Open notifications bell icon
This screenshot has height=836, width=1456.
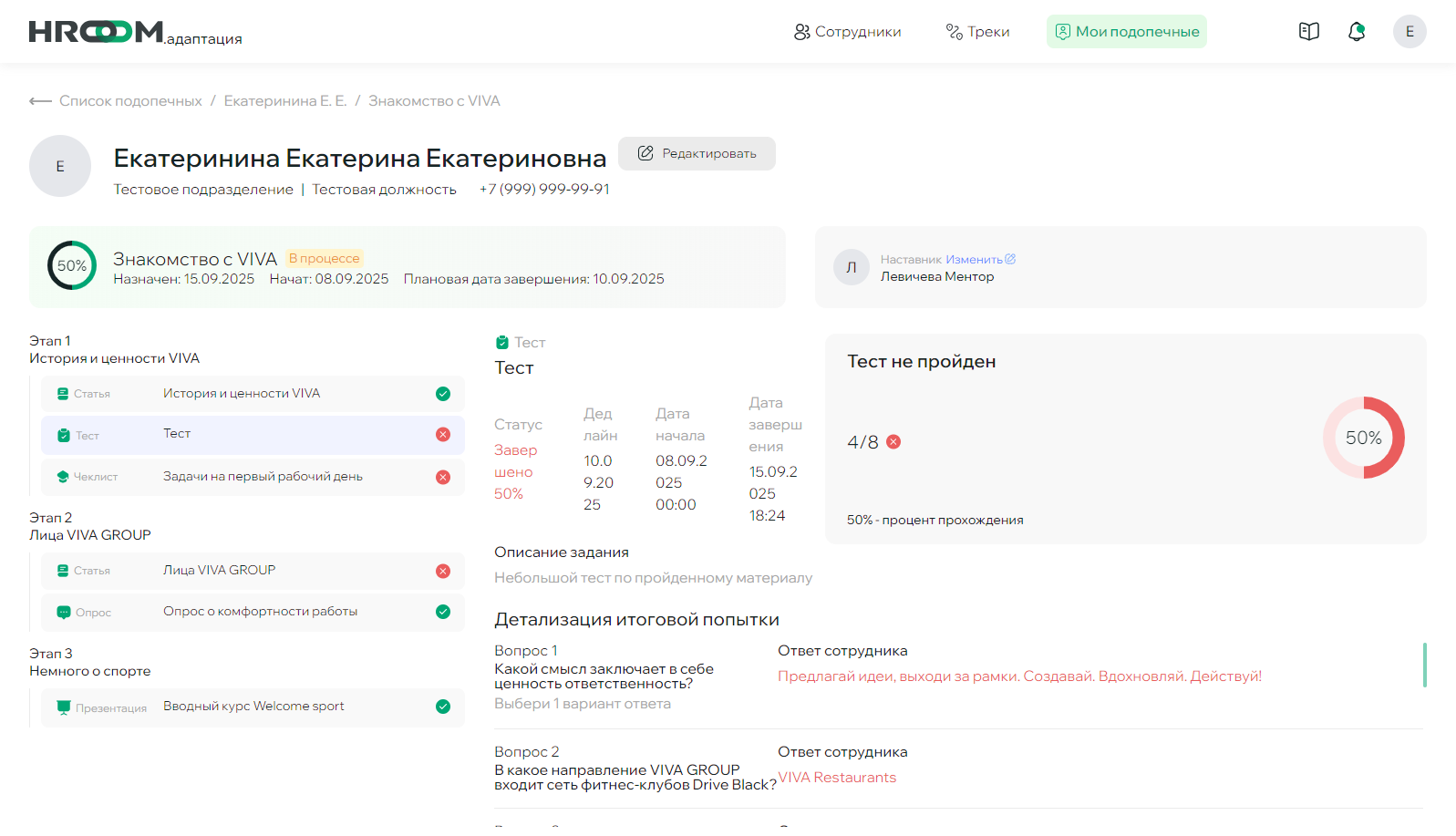[x=1357, y=32]
